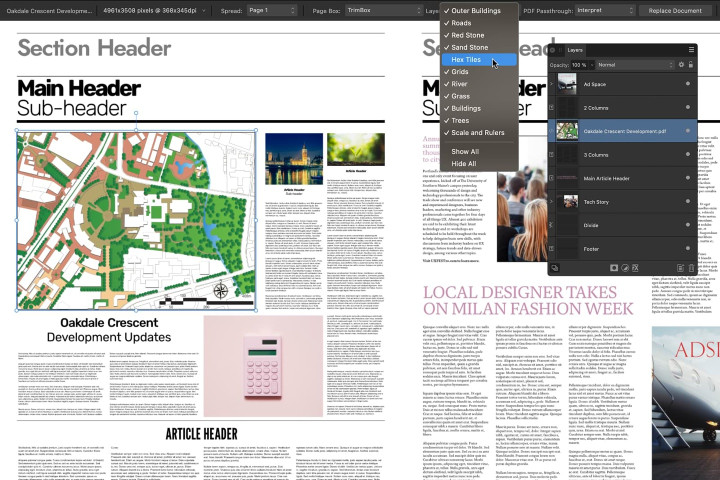Image resolution: width=720 pixels, height=480 pixels.
Task: Click the Layers panel close circle icon
Action: (552, 50)
